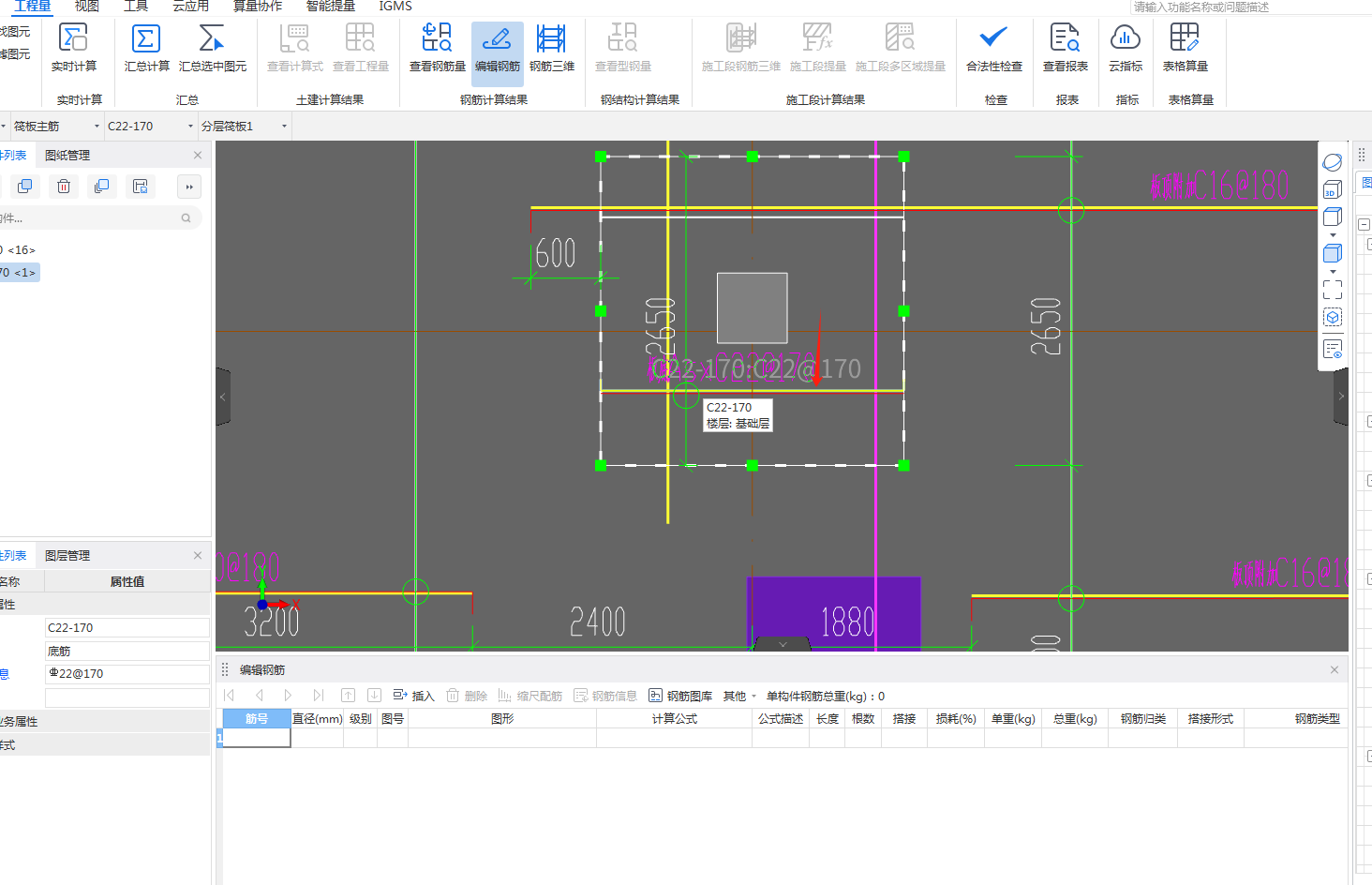Expand dropdown arrow under solid cube icon

tap(1333, 272)
